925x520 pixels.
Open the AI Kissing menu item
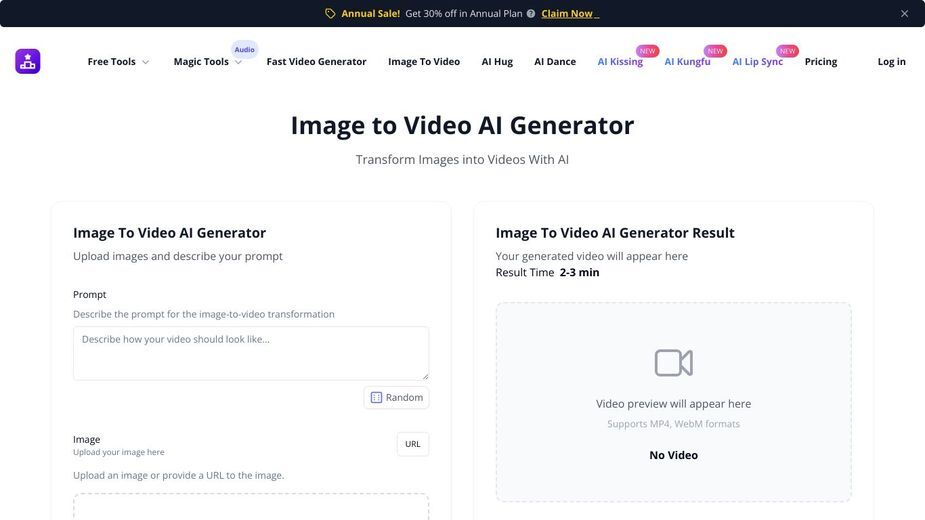620,61
